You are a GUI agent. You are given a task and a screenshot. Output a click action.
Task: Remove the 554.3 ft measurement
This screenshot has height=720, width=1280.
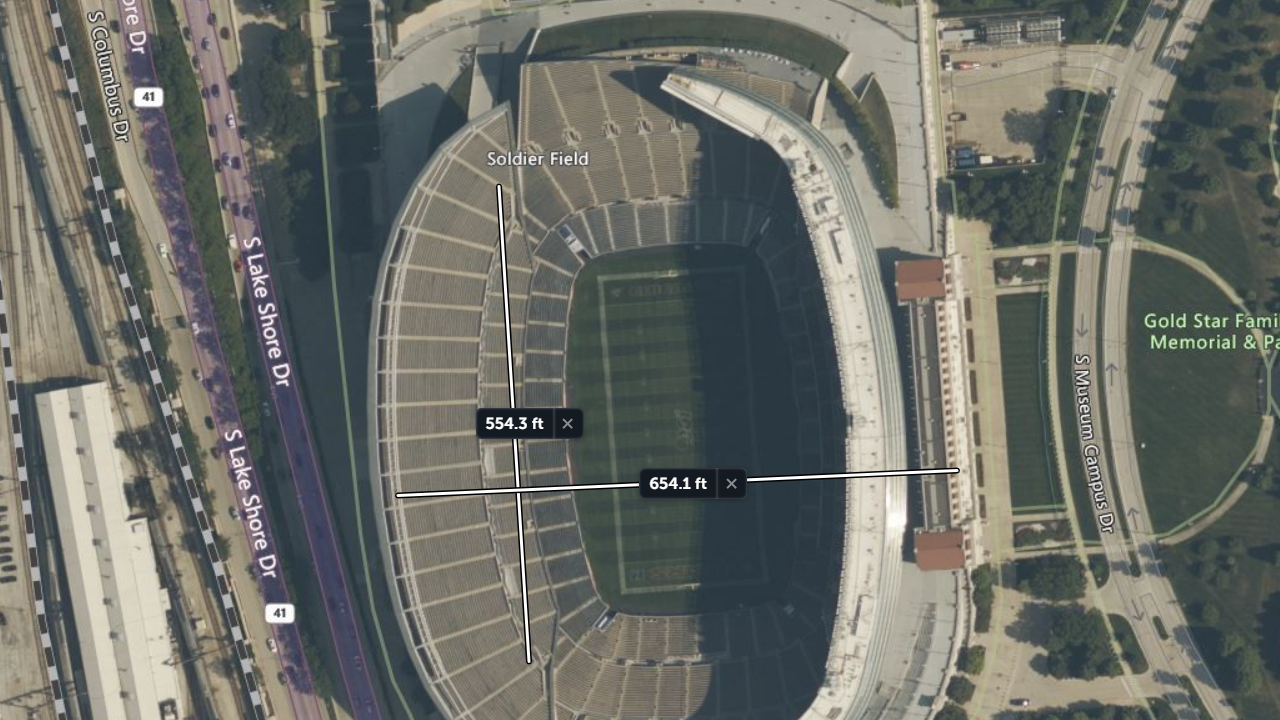[567, 424]
